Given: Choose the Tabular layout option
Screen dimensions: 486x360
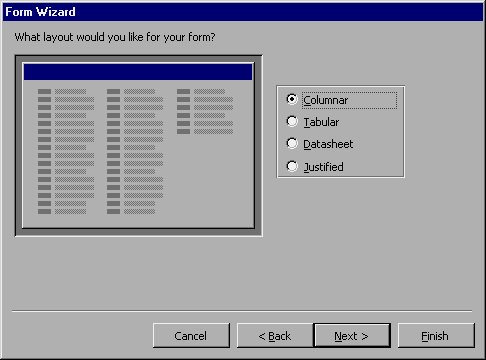Looking at the screenshot, I should tap(292, 121).
